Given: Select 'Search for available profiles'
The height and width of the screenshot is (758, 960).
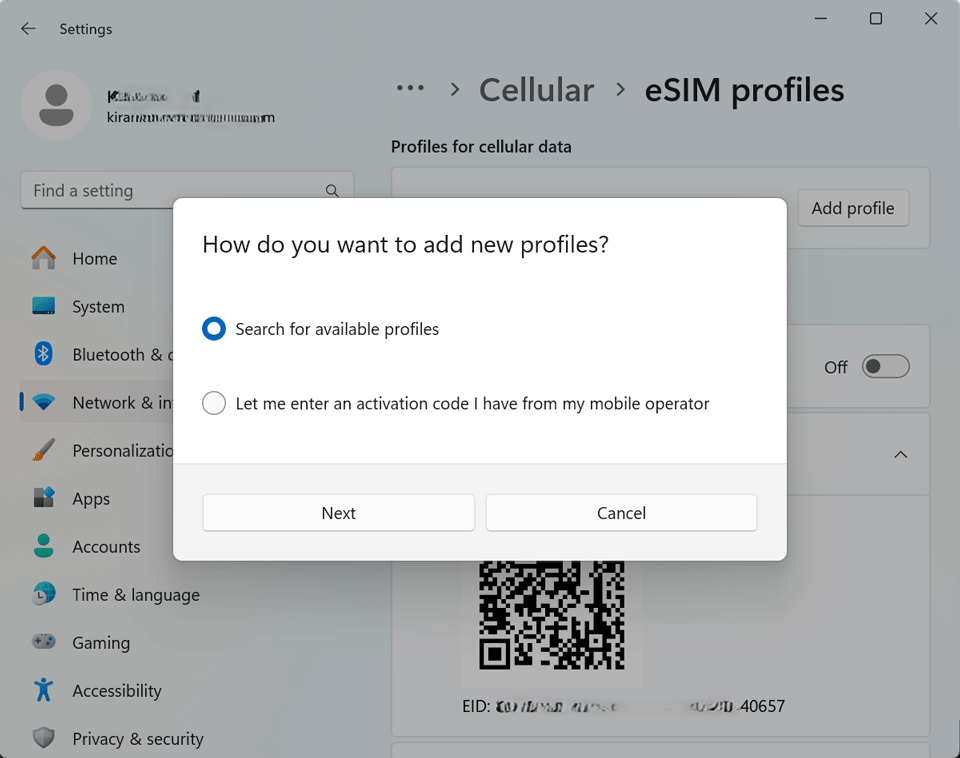Looking at the screenshot, I should click(213, 328).
